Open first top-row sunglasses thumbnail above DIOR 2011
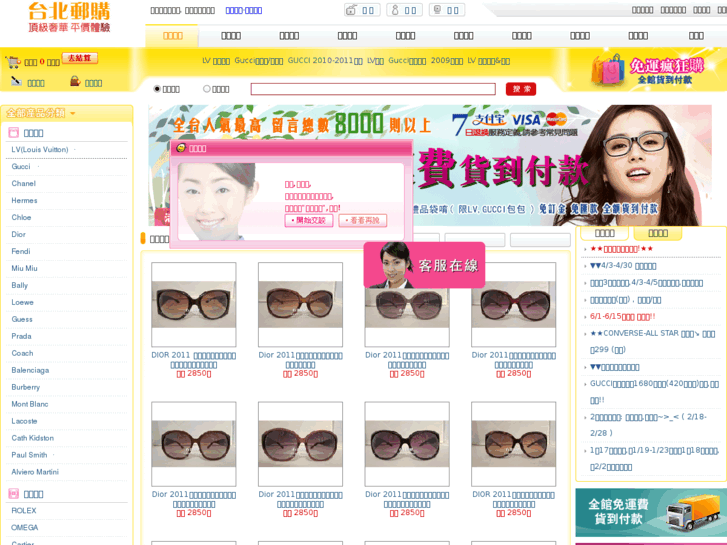 [x=194, y=304]
